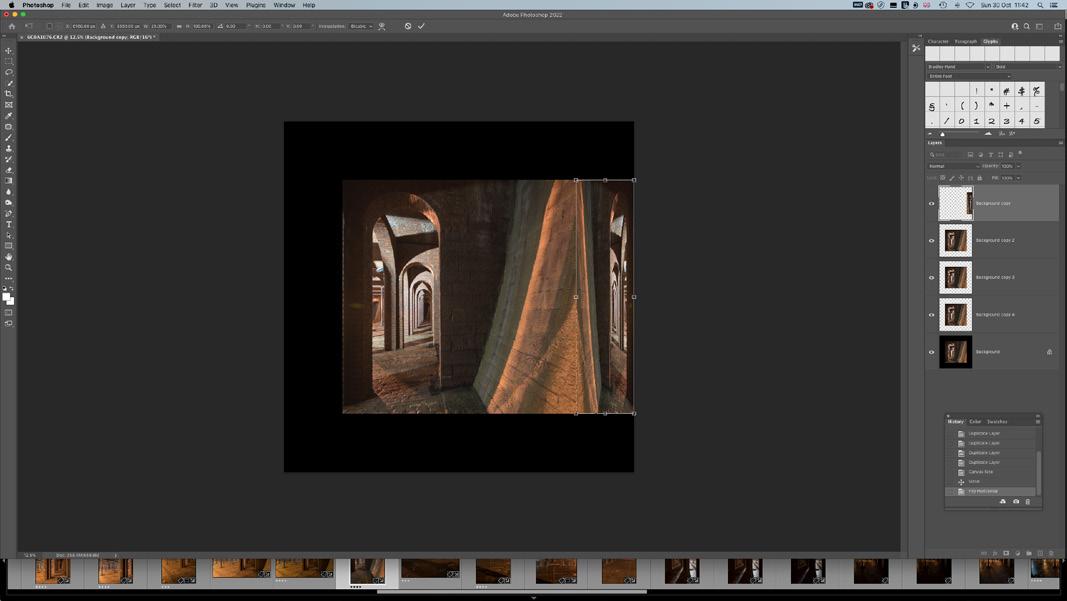Image resolution: width=1067 pixels, height=601 pixels.
Task: Open the Filter menu
Action: tap(195, 5)
